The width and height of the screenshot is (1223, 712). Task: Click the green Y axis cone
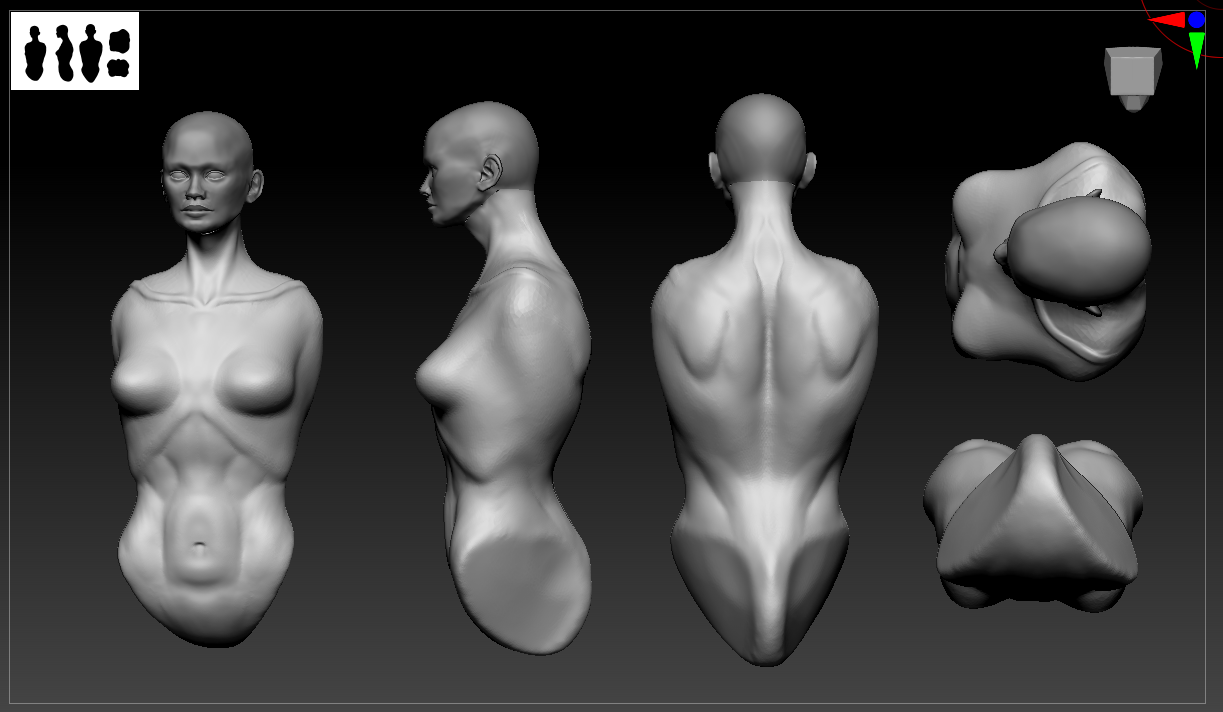coord(1196,50)
